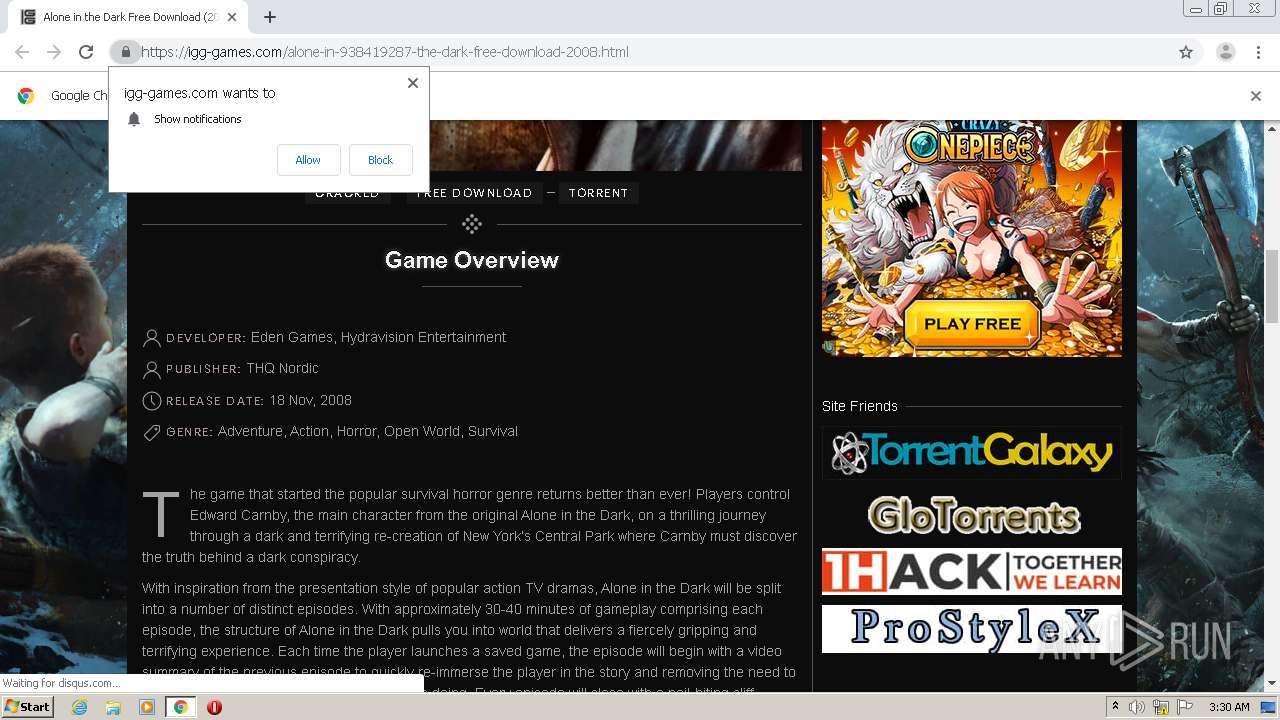This screenshot has width=1280, height=720.
Task: Open the Adventure genre link
Action: pyautogui.click(x=250, y=431)
